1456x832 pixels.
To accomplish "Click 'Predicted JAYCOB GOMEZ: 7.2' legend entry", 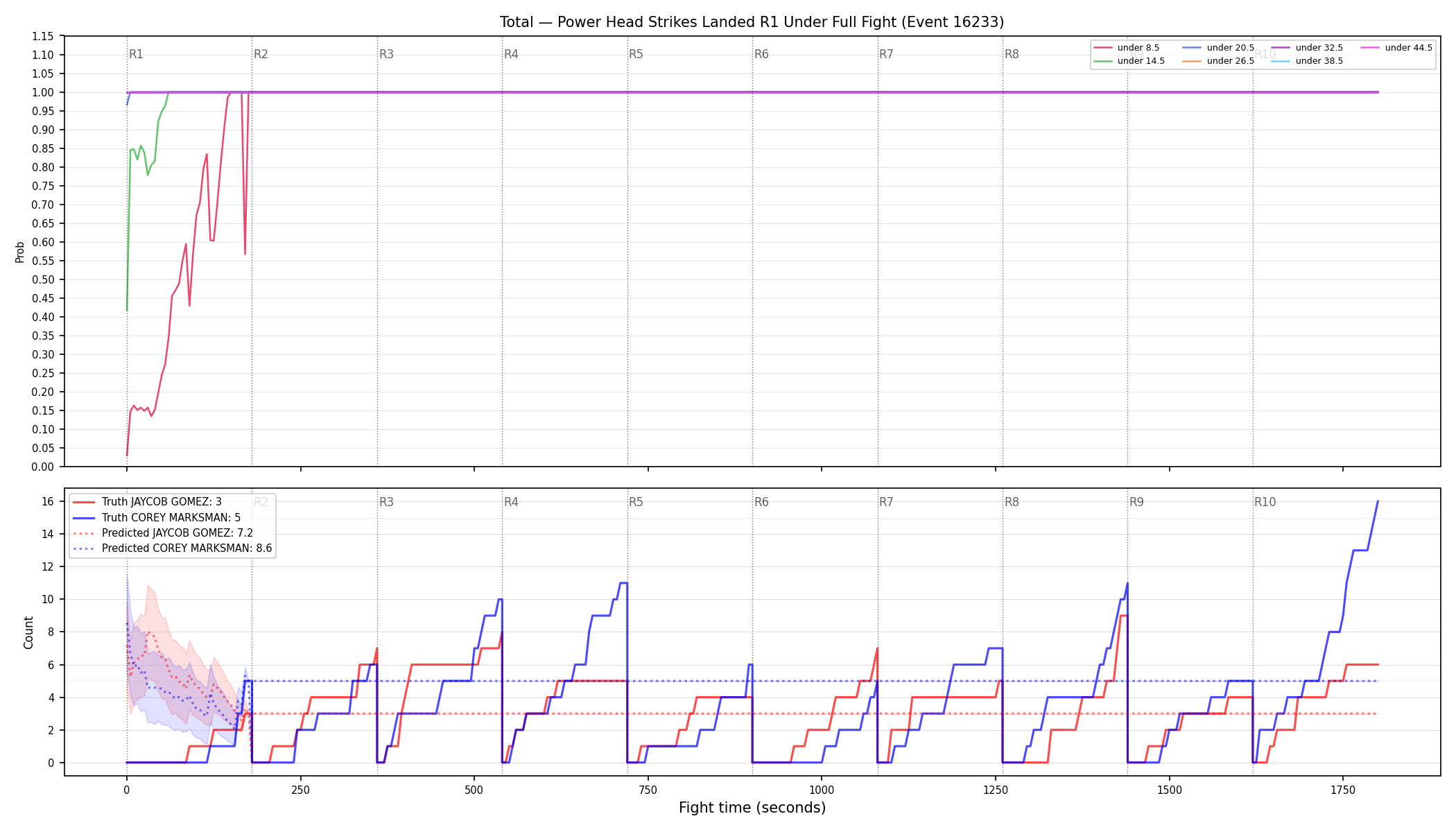I will pyautogui.click(x=163, y=533).
